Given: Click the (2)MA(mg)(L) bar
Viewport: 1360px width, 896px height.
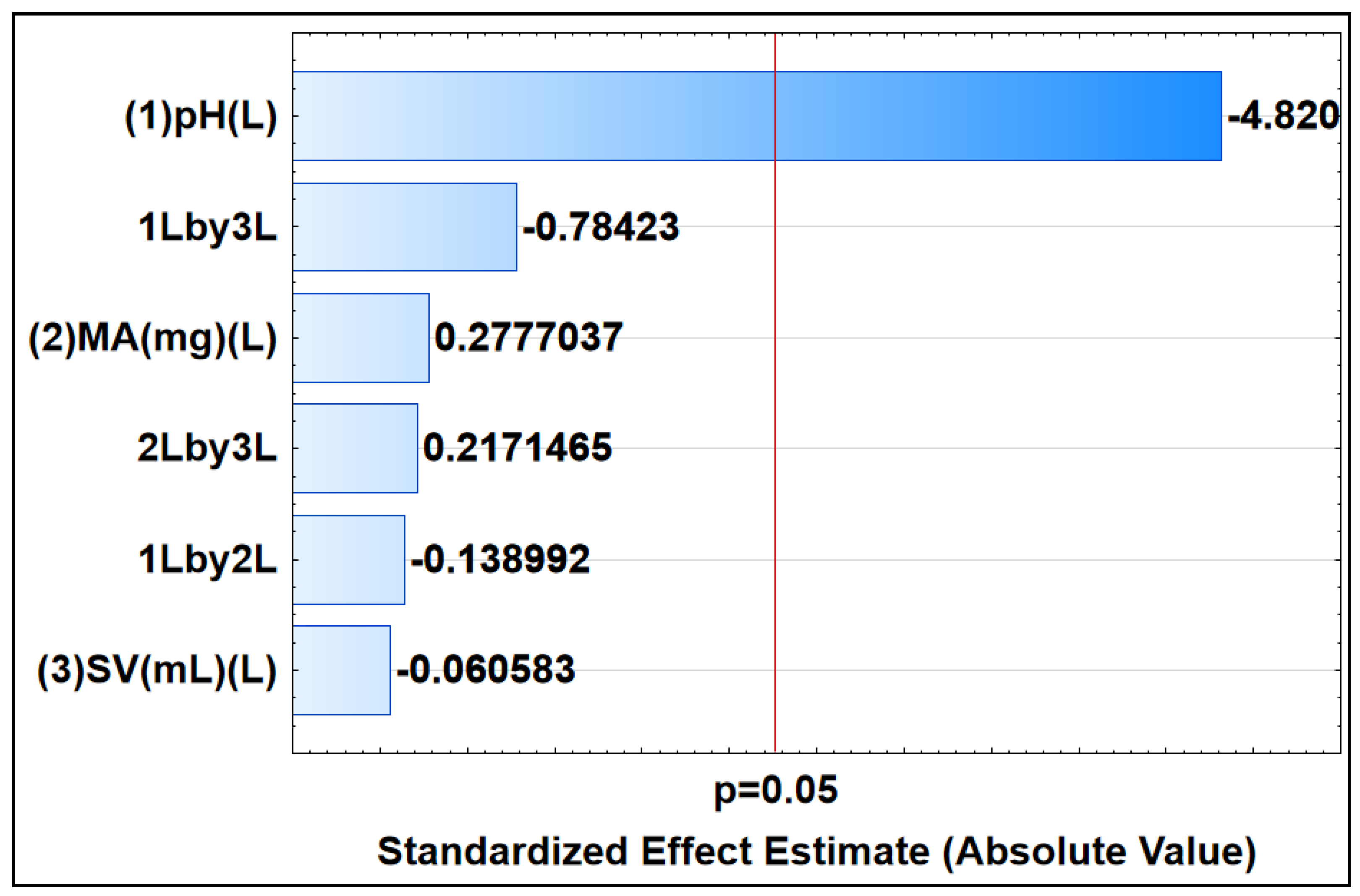Looking at the screenshot, I should (361, 338).
